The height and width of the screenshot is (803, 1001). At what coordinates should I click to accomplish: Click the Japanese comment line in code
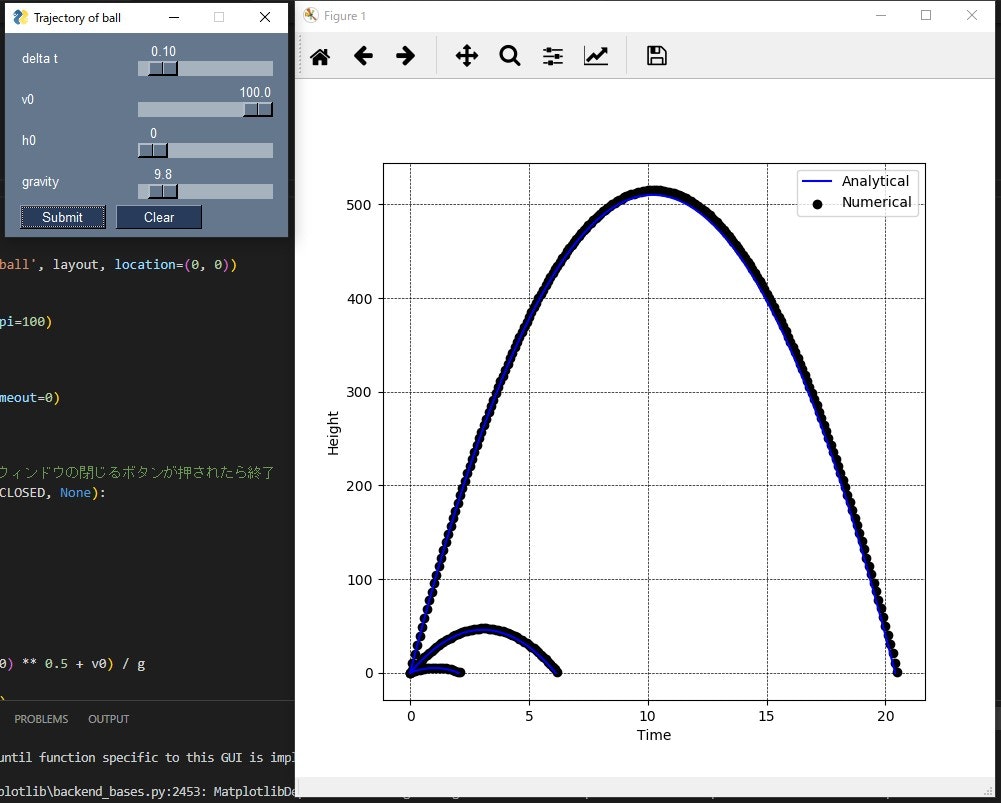(x=137, y=472)
